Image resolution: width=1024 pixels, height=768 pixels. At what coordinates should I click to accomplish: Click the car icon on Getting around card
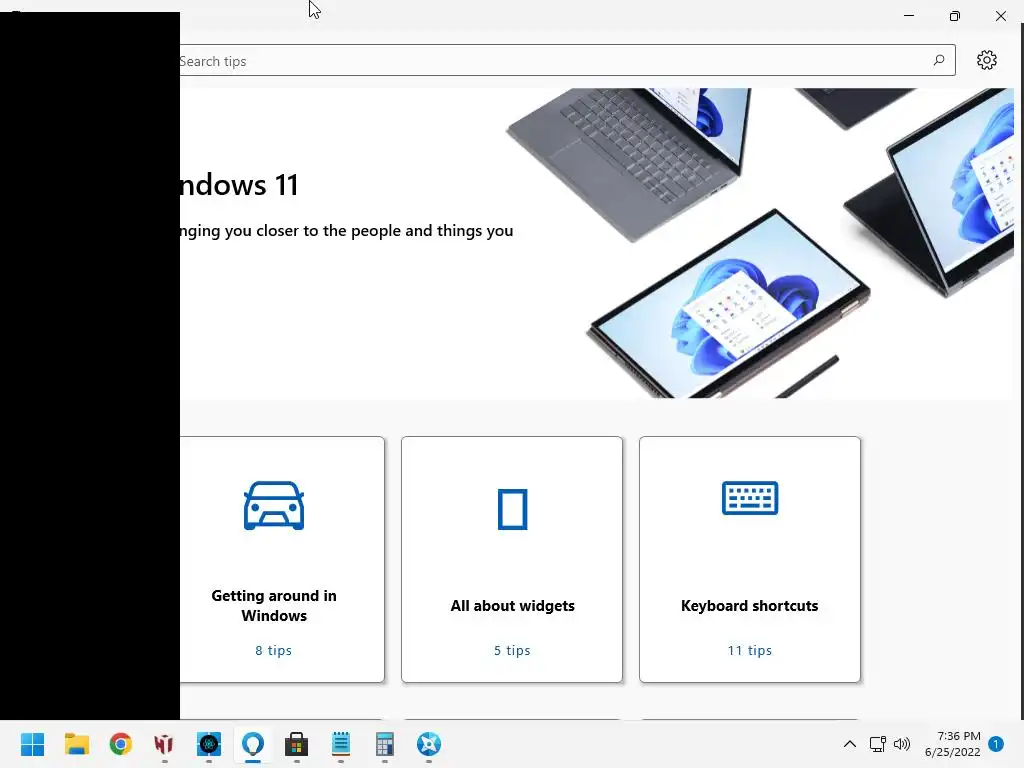point(274,506)
